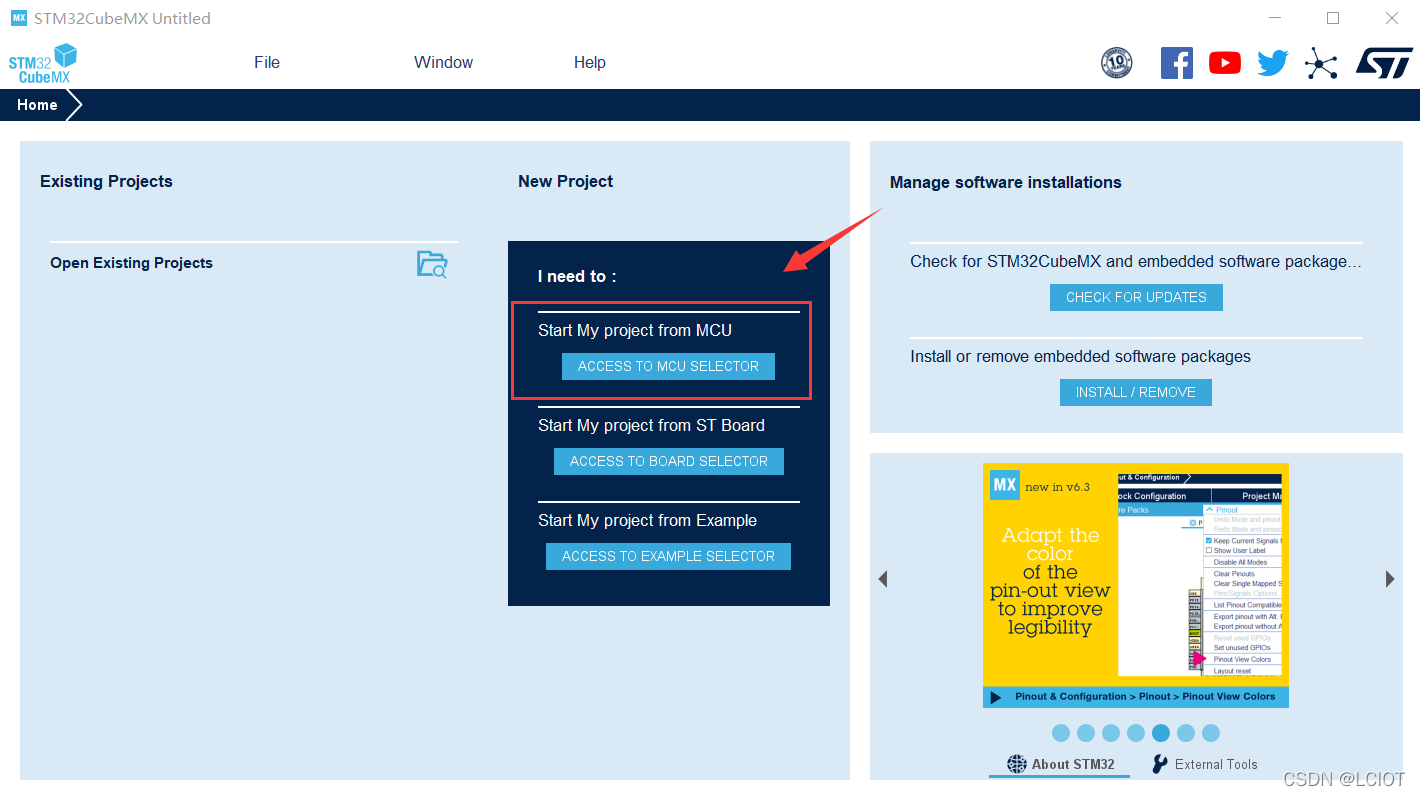Open the Help menu
This screenshot has width=1420, height=796.
(590, 62)
